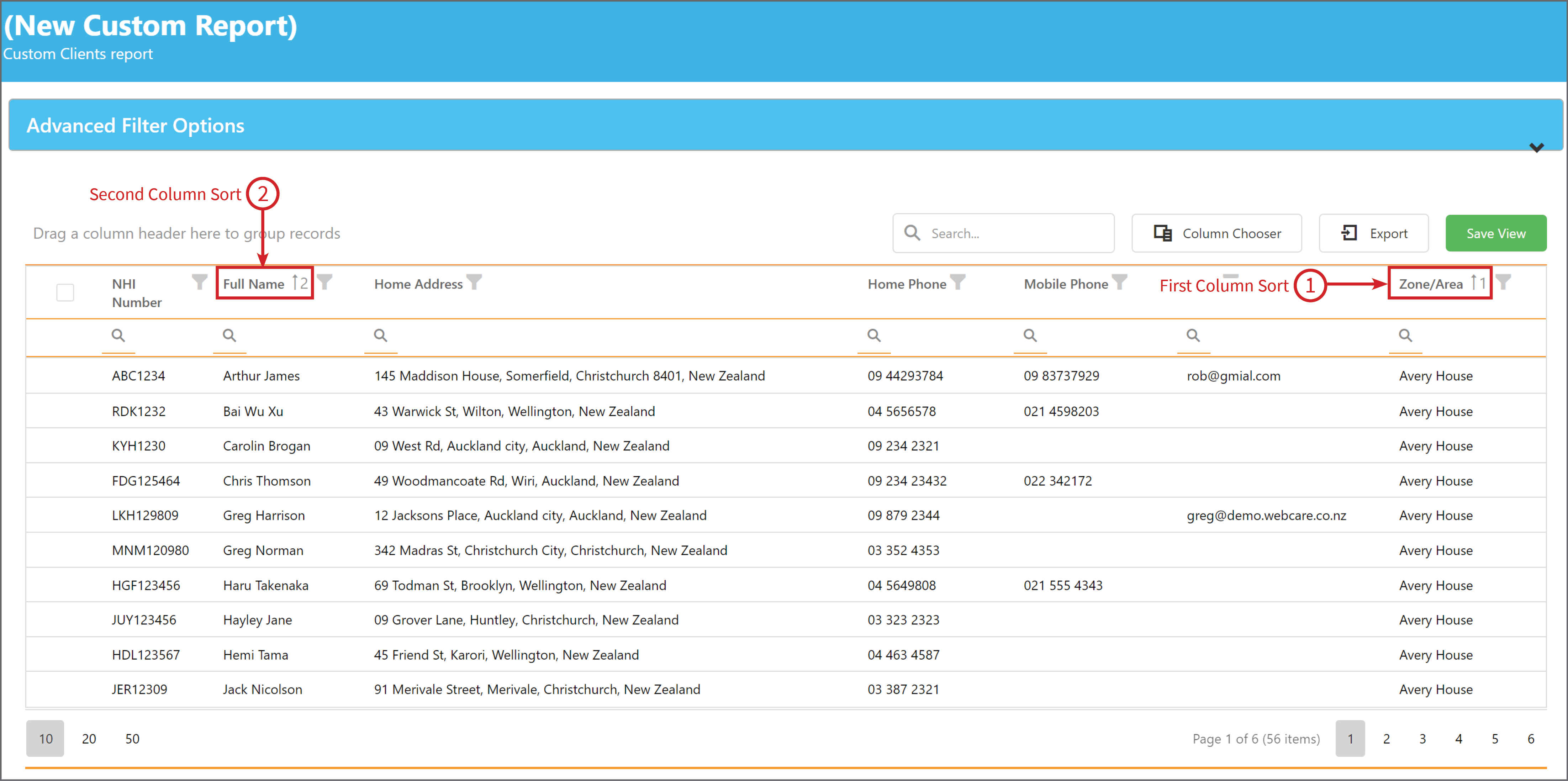Go to page 2 of results
The width and height of the screenshot is (1568, 781).
1387,738
